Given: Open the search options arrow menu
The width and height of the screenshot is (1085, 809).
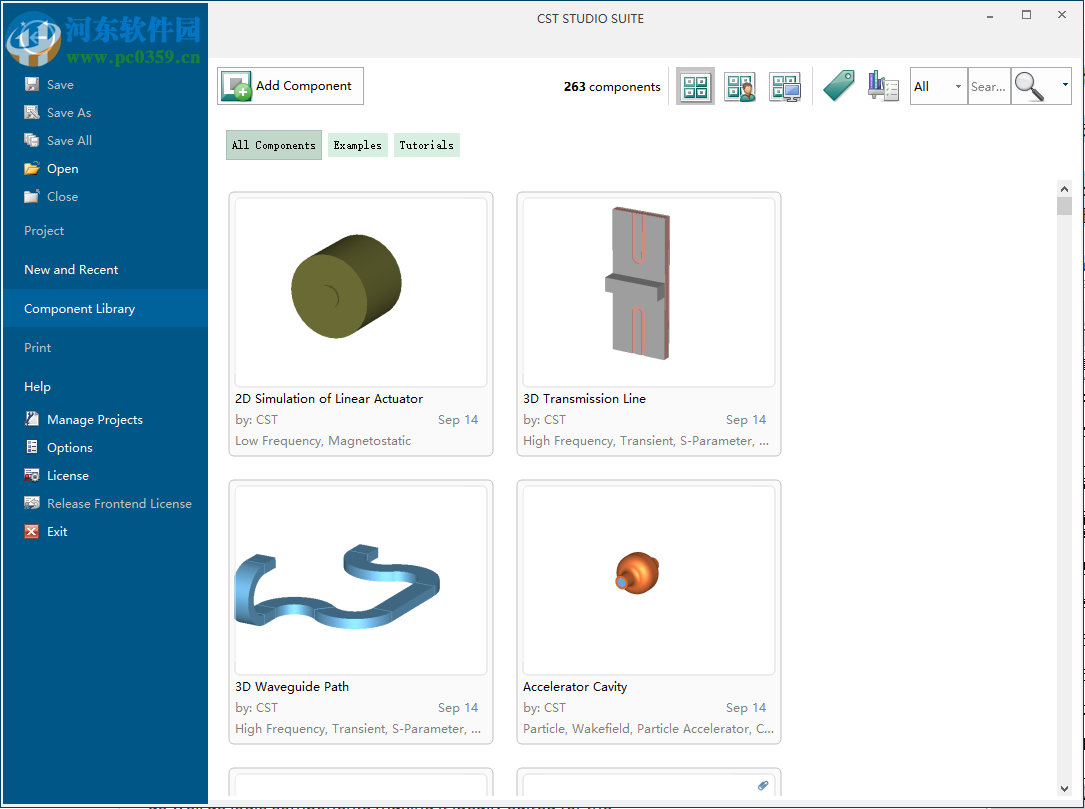Looking at the screenshot, I should 1063,87.
